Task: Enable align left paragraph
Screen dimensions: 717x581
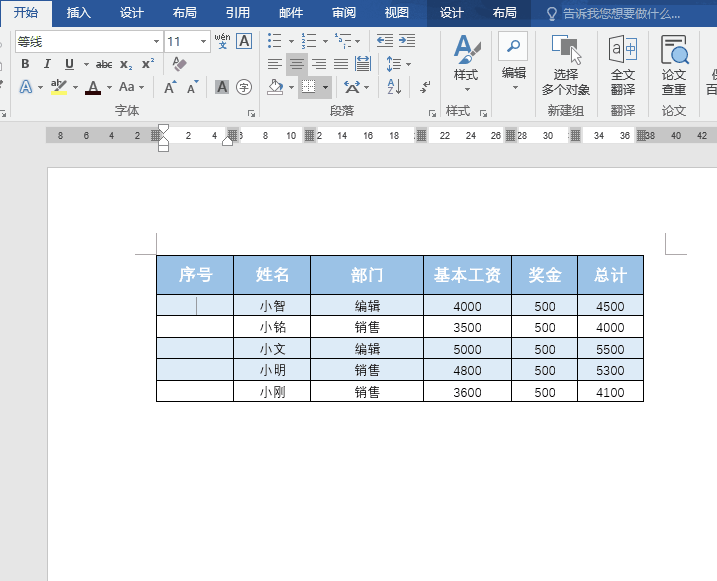Action: (x=274, y=64)
